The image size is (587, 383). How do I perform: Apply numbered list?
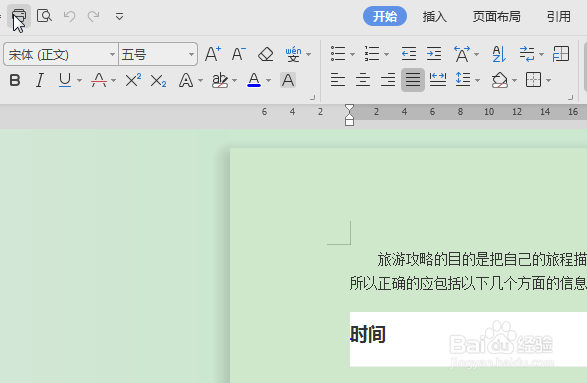372,54
